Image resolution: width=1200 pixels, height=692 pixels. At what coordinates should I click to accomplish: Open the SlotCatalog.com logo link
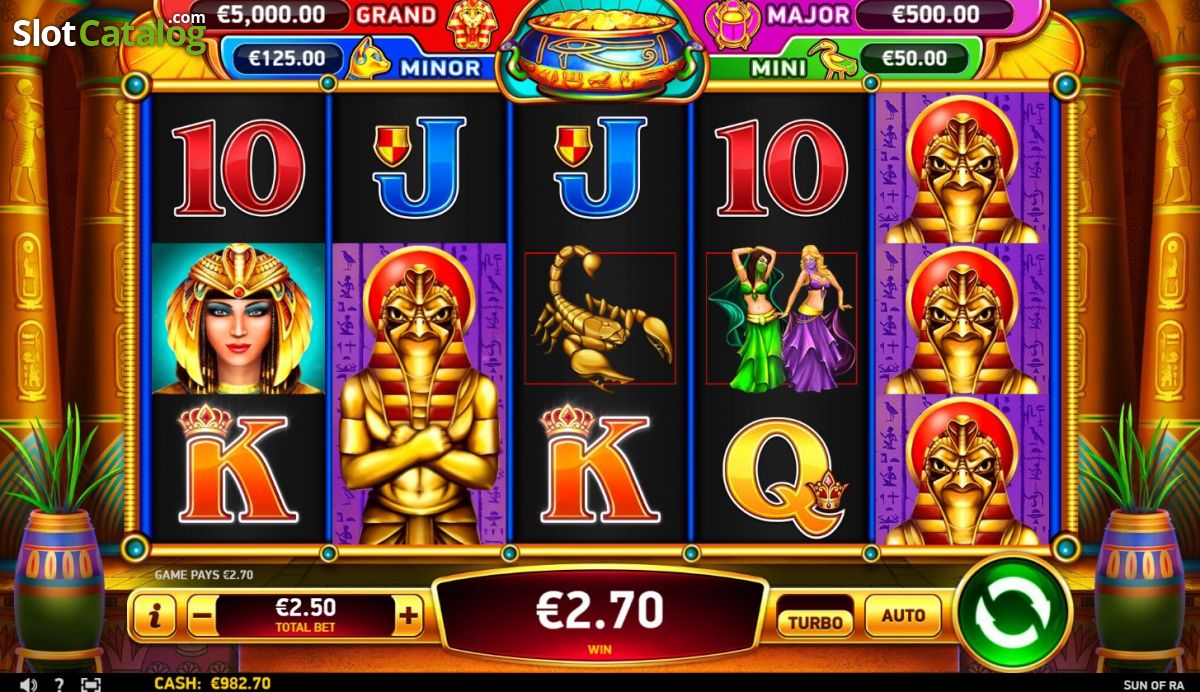tap(109, 32)
